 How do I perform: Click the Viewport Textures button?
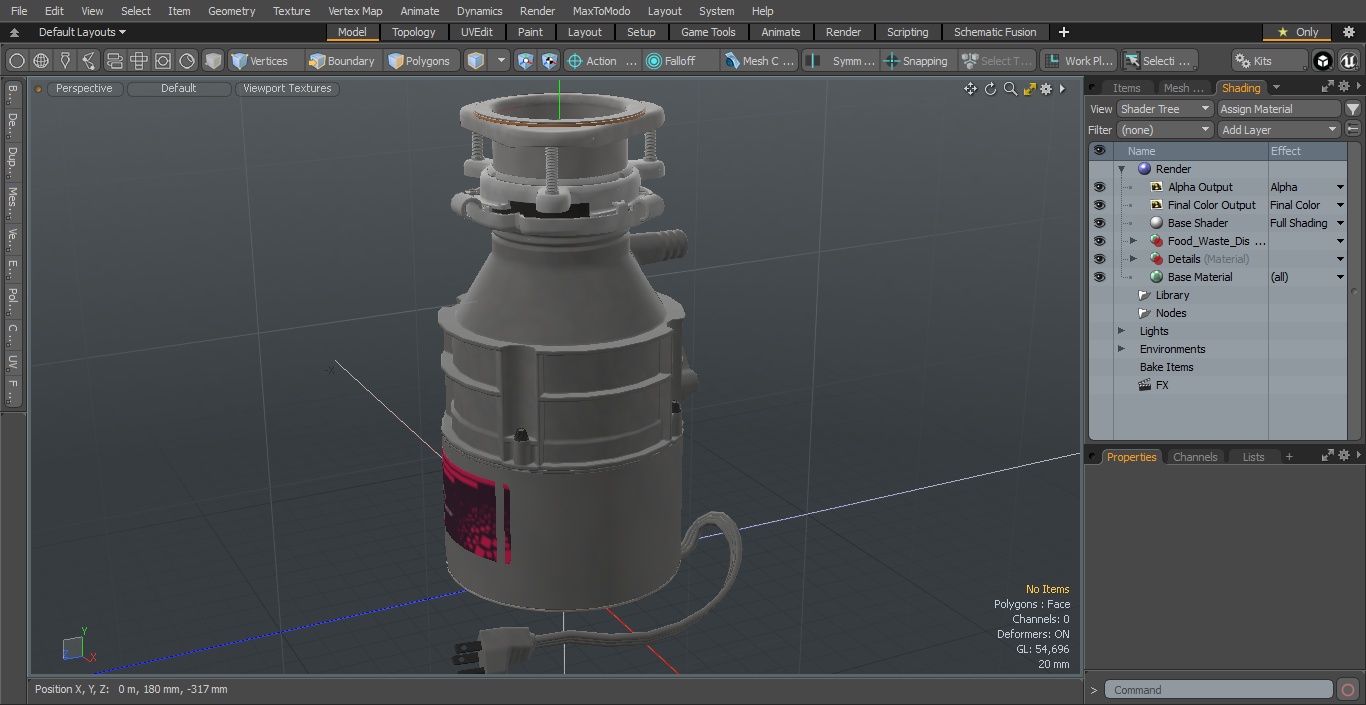coord(287,88)
